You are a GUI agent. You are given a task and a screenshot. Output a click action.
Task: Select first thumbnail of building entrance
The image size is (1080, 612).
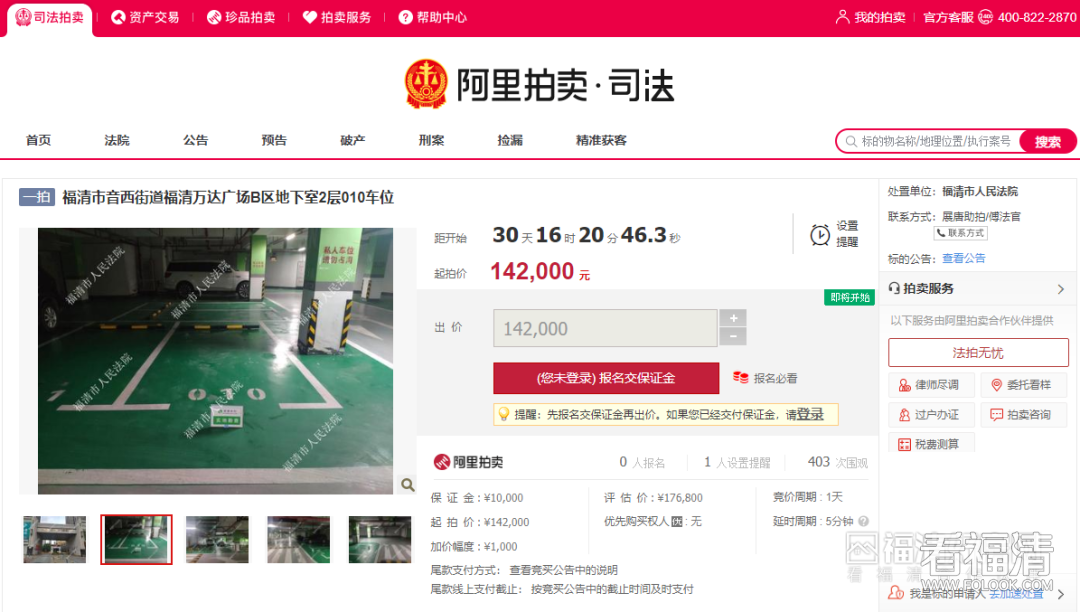(54, 540)
